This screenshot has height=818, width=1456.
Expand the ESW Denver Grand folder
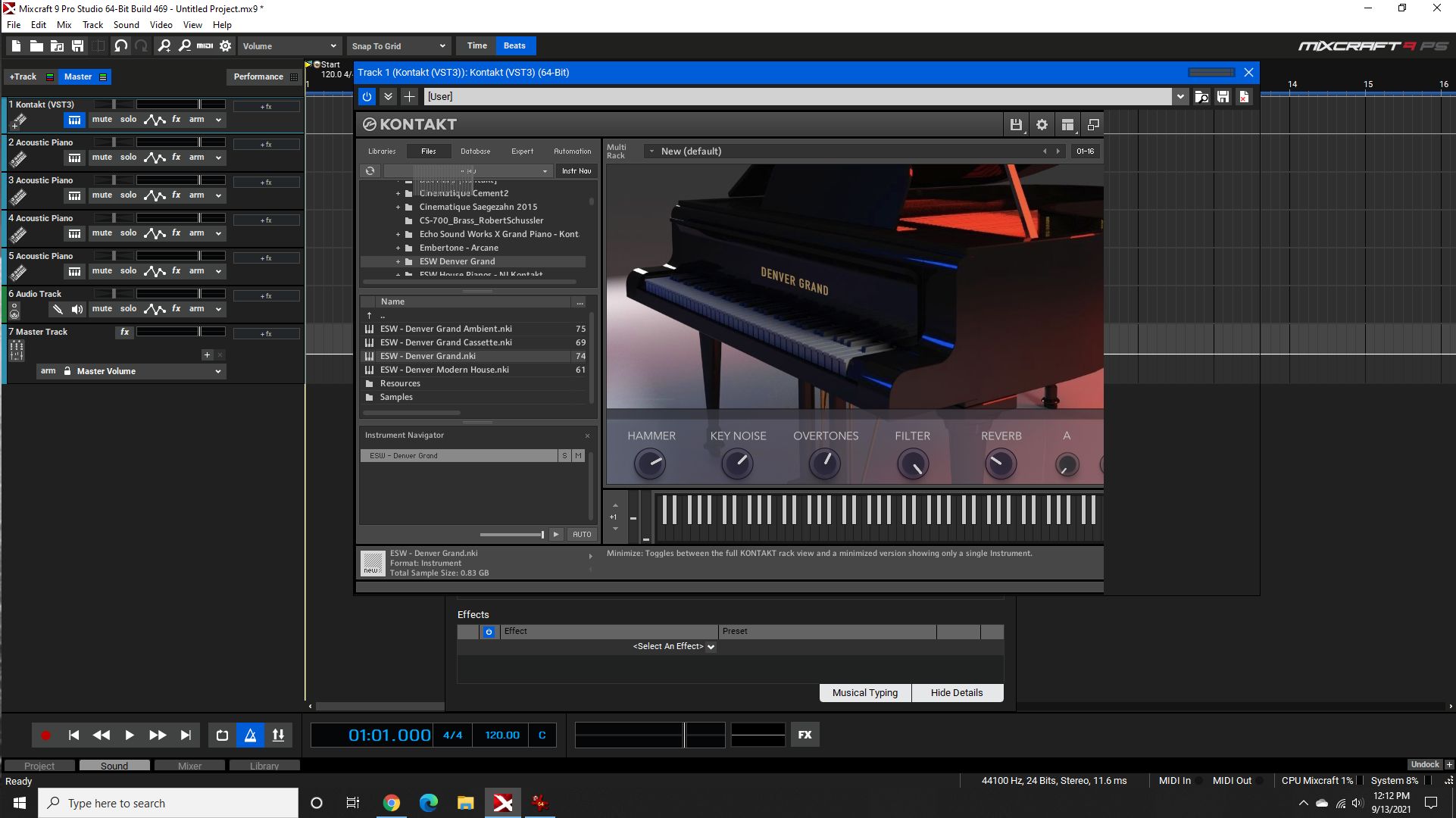(x=398, y=262)
